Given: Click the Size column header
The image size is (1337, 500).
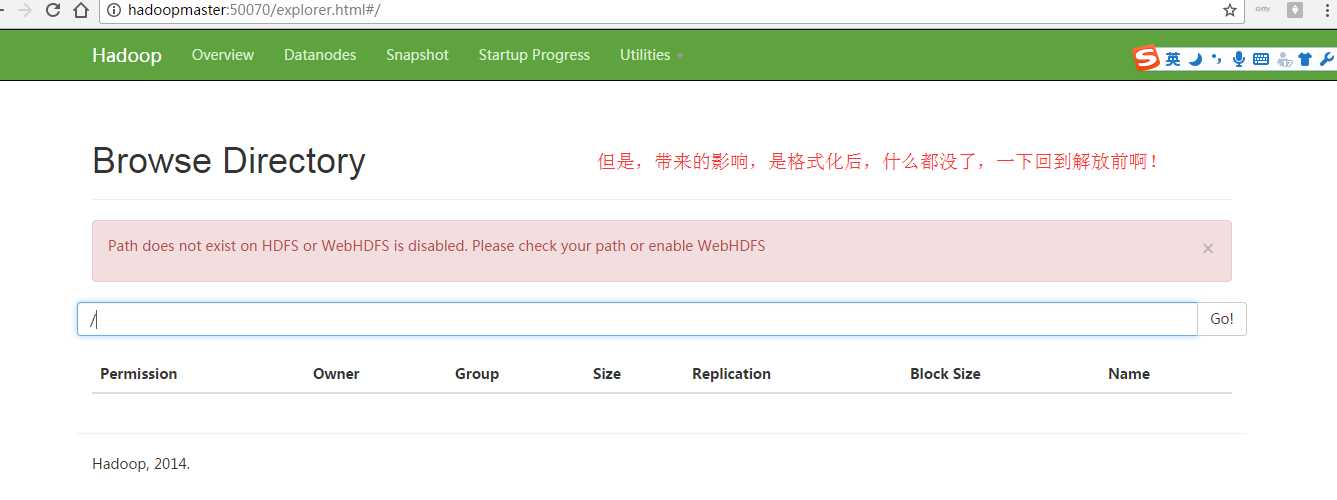Looking at the screenshot, I should click(x=607, y=374).
